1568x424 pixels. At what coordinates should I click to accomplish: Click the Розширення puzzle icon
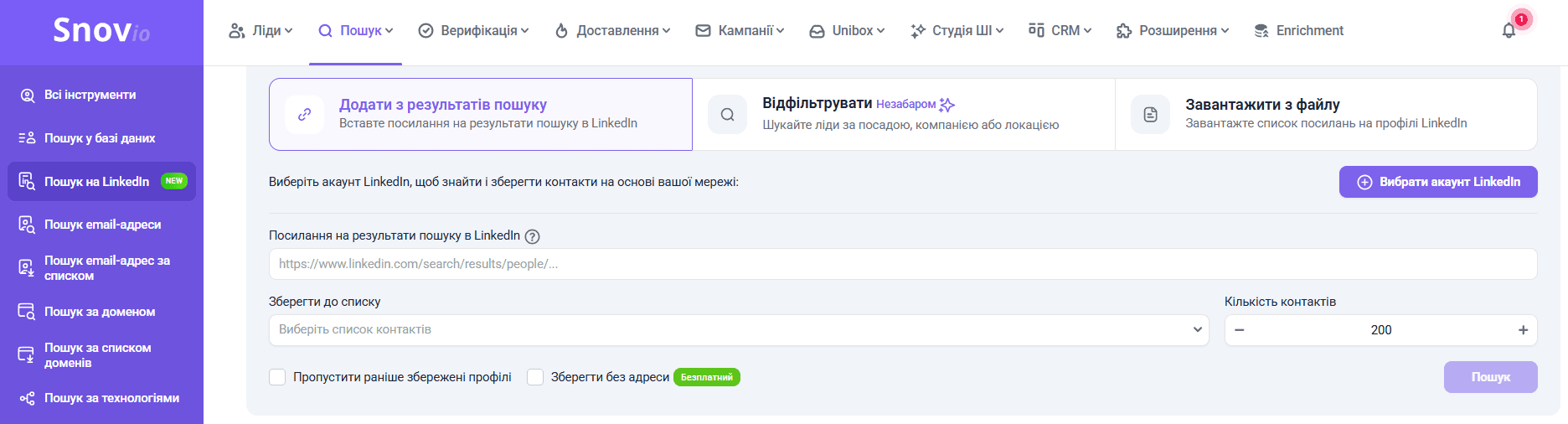click(1124, 31)
